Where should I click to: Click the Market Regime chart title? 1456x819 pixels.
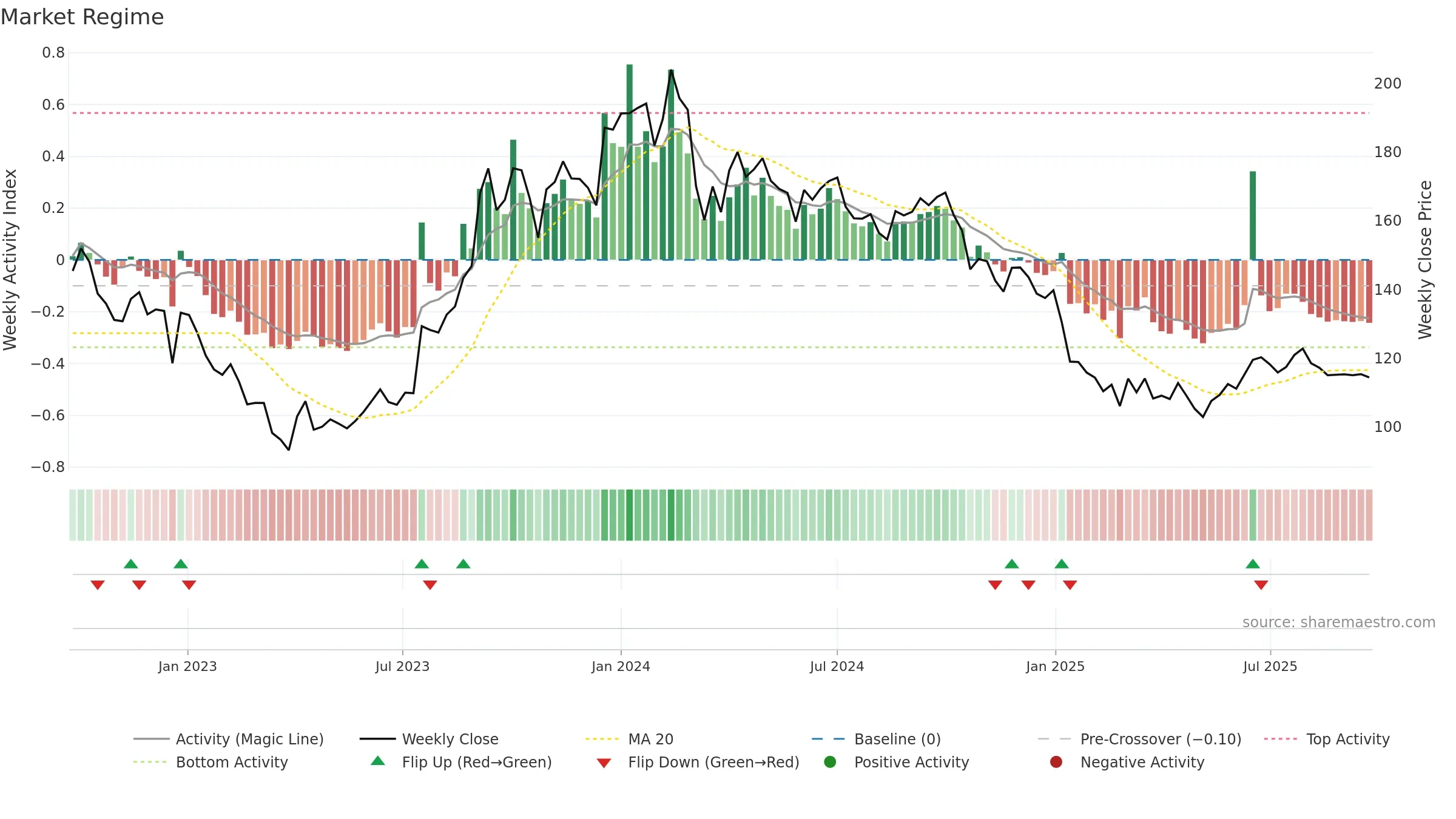(x=83, y=17)
